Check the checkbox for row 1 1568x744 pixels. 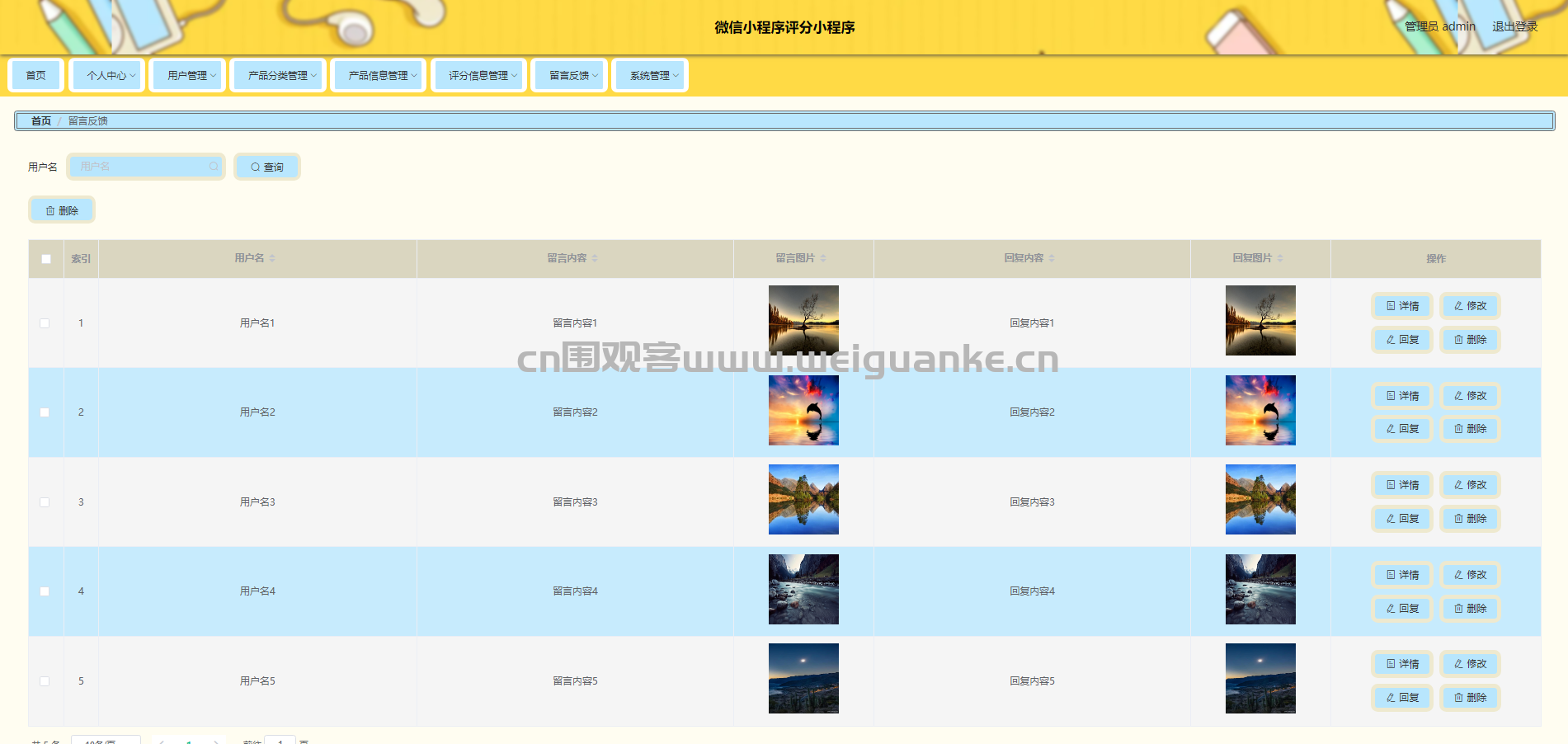(x=45, y=323)
